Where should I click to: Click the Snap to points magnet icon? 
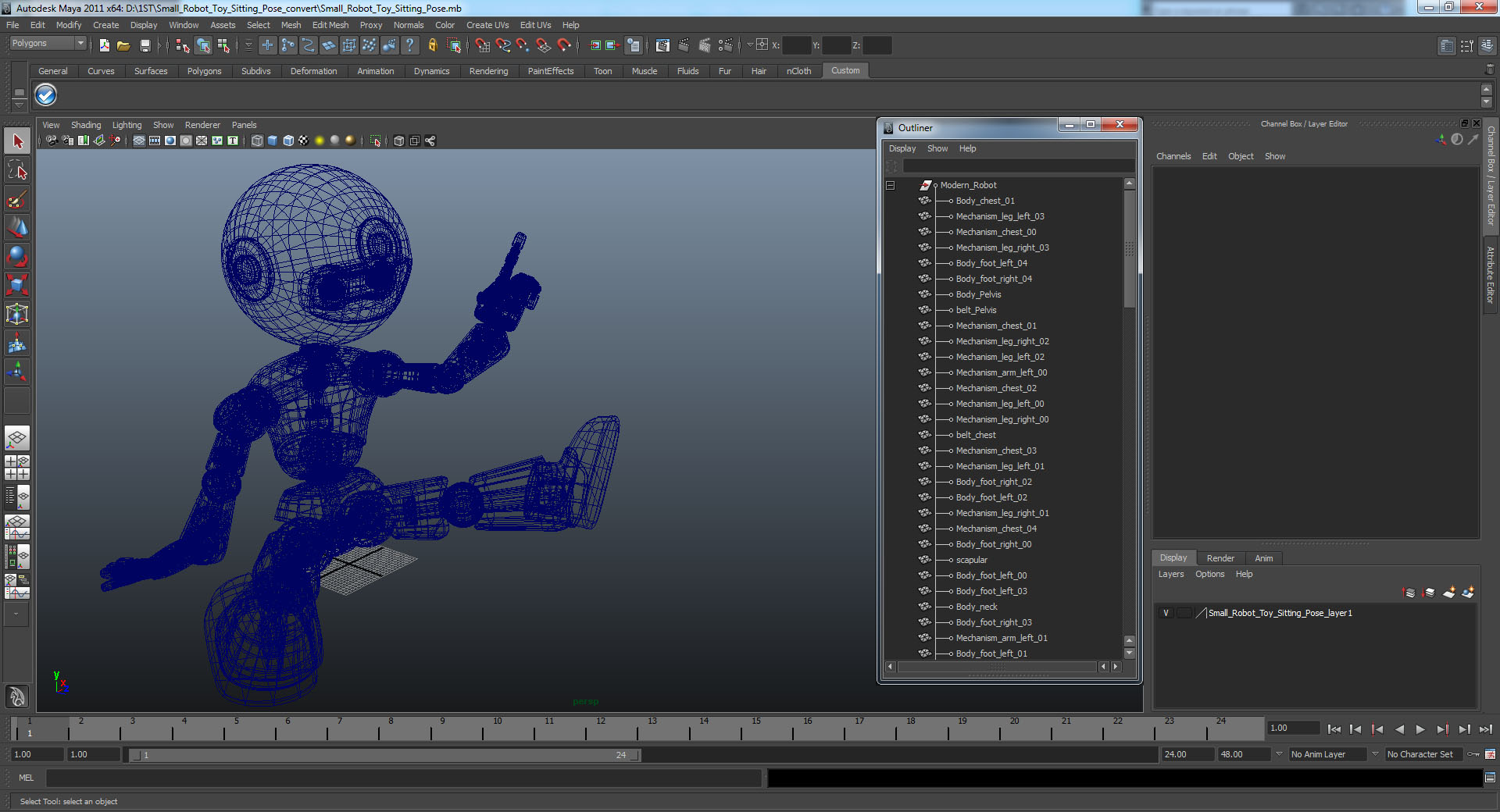523,46
